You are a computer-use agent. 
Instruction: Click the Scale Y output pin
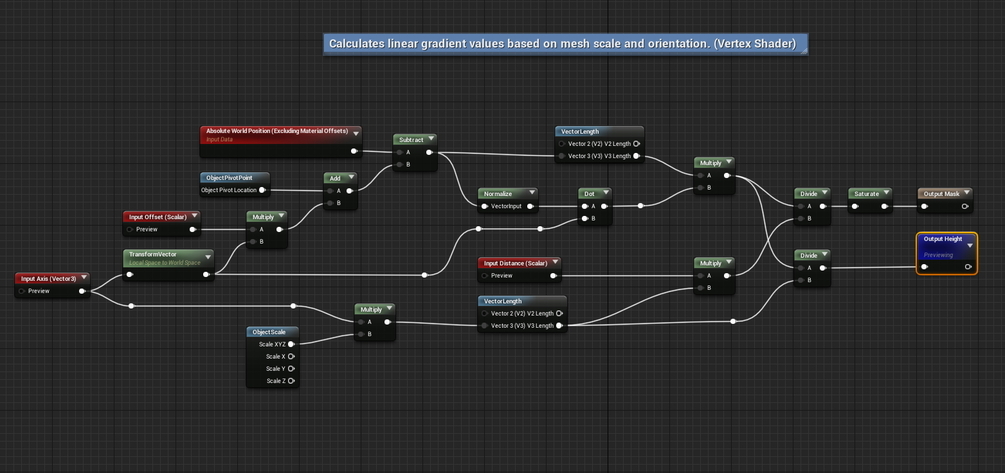tap(291, 369)
